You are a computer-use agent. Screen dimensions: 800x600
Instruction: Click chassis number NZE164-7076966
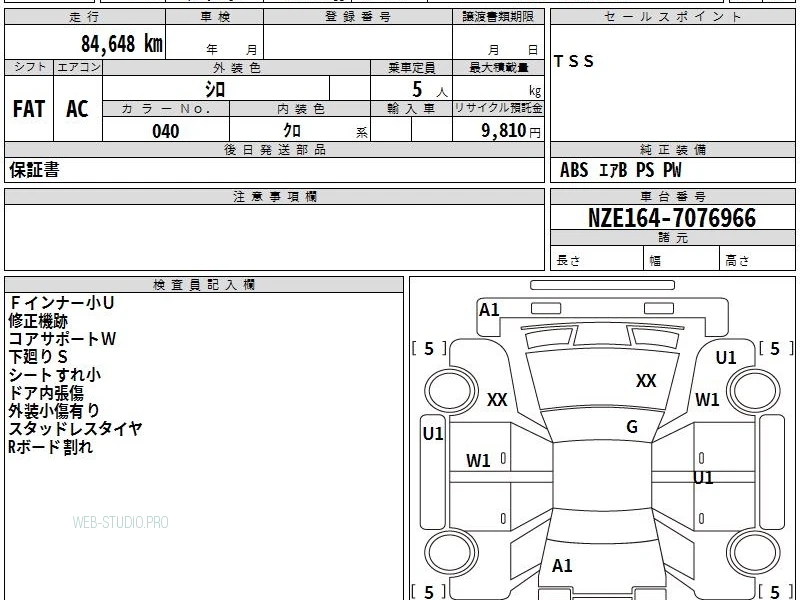click(x=672, y=218)
